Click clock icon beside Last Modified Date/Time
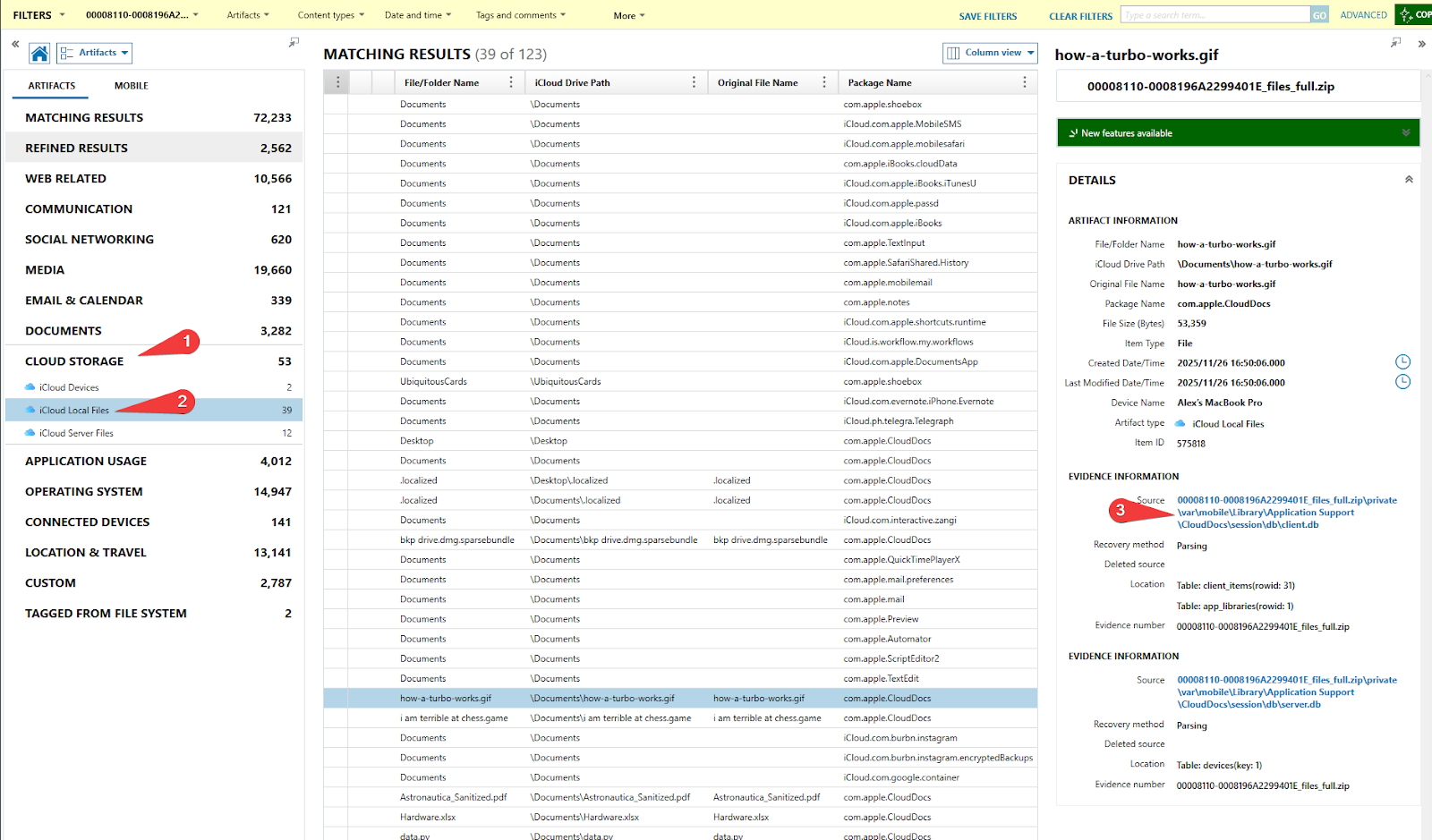This screenshot has width=1432, height=840. pos(1402,382)
